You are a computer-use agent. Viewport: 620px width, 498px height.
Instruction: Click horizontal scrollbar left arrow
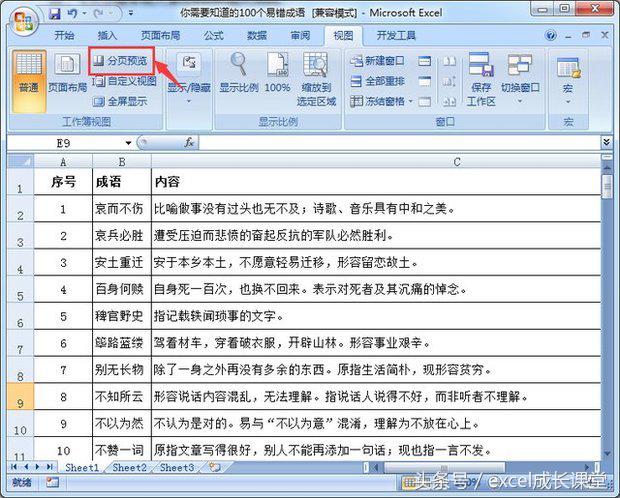pos(376,468)
